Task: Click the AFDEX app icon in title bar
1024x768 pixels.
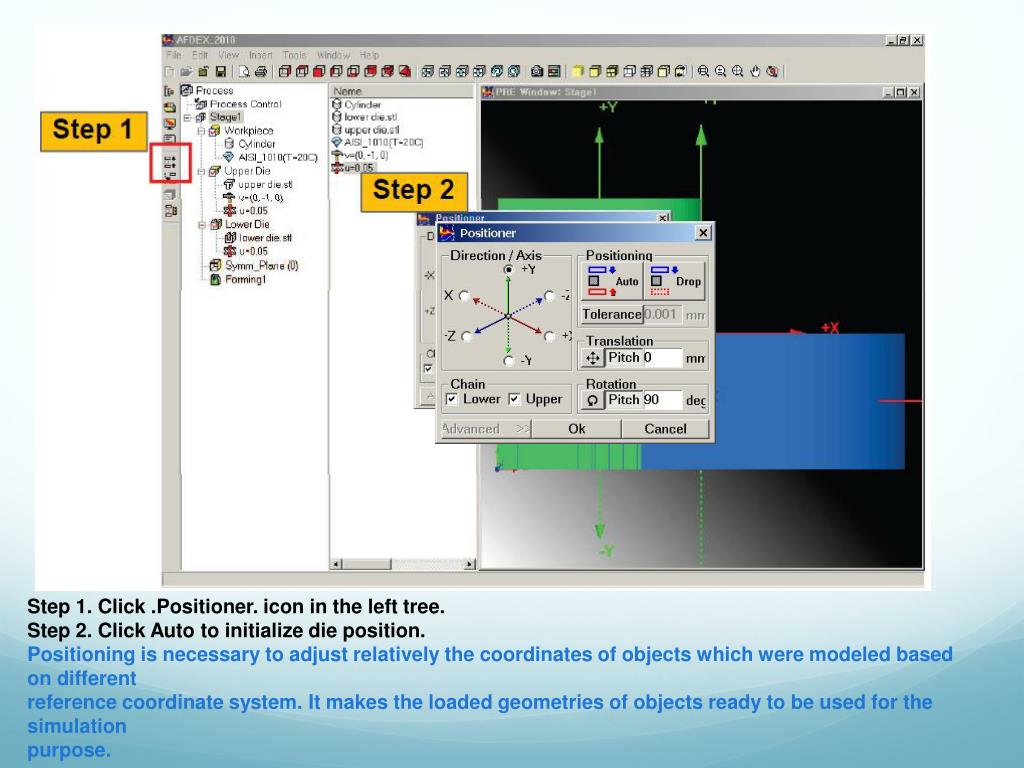Action: click(168, 40)
